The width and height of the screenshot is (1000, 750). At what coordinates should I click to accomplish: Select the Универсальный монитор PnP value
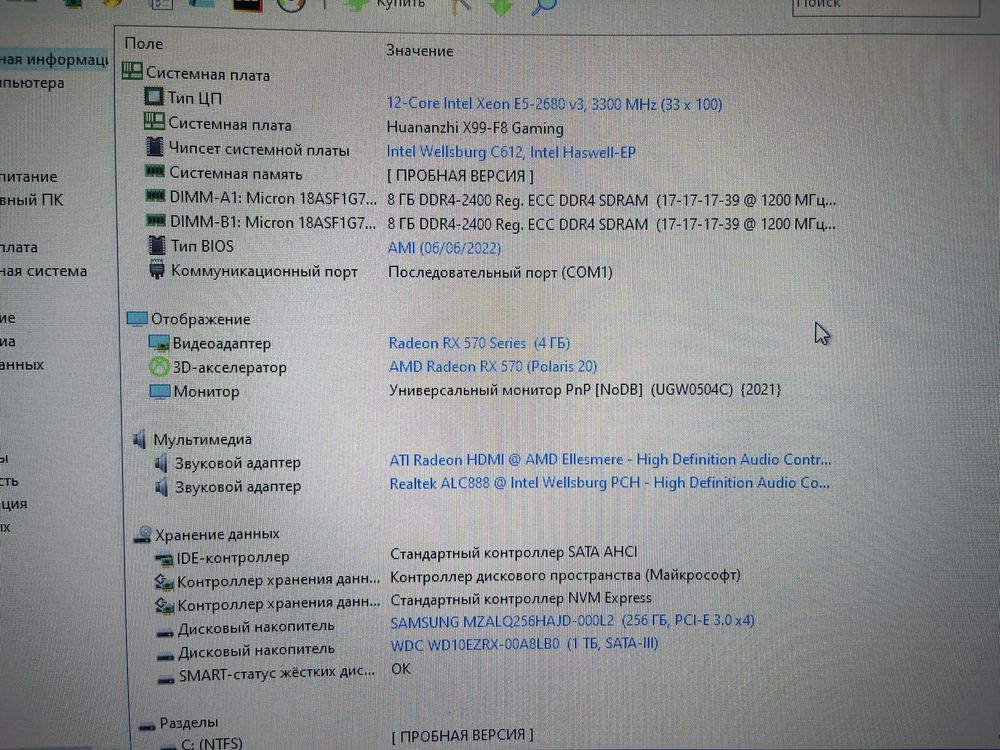[585, 389]
